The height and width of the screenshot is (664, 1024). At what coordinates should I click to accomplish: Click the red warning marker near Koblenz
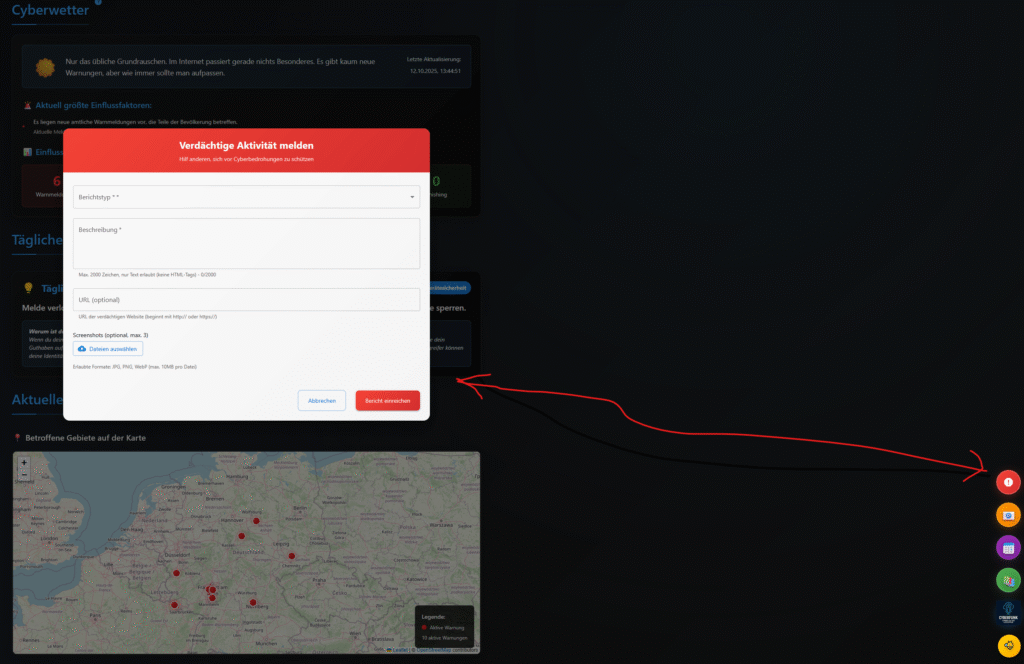176,573
